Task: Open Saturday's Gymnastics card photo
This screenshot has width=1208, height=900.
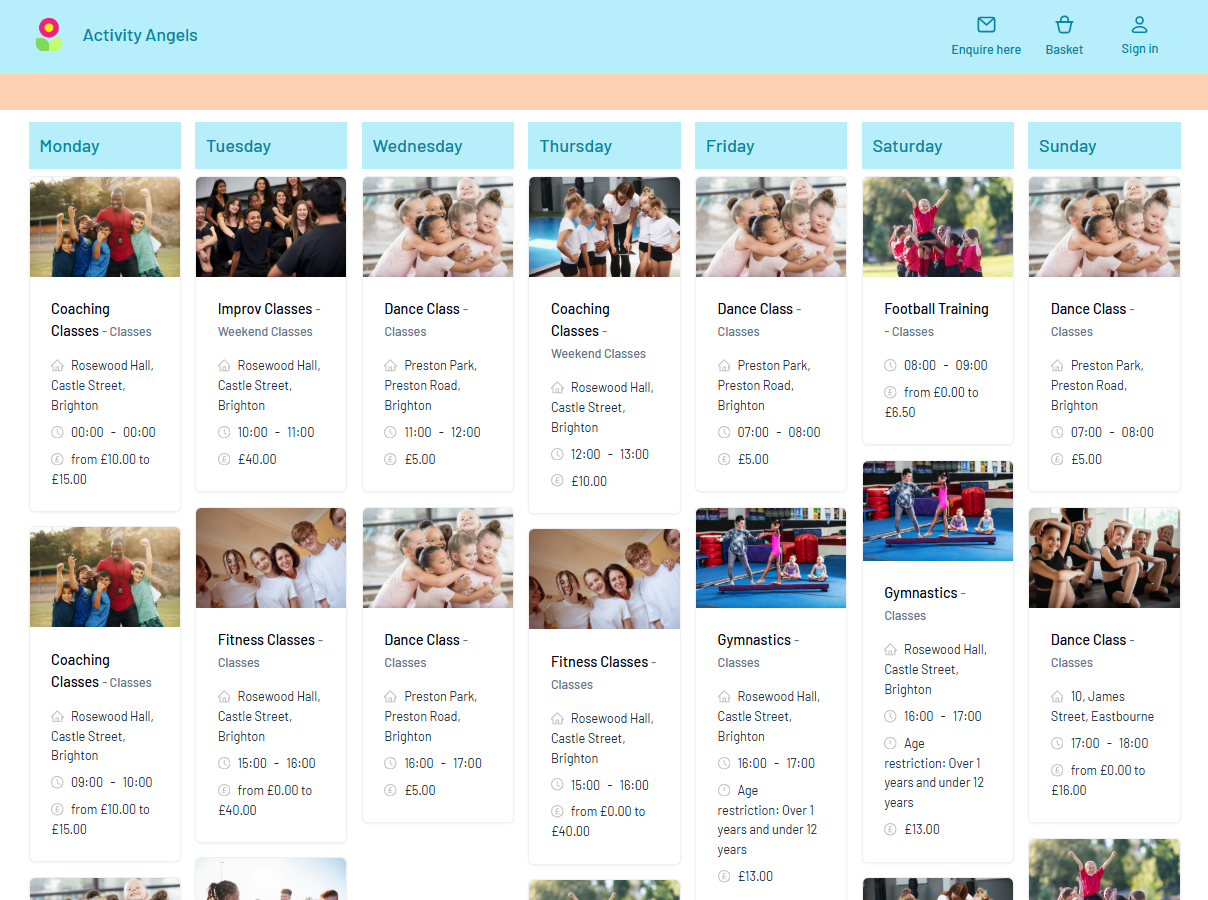Action: 938,511
